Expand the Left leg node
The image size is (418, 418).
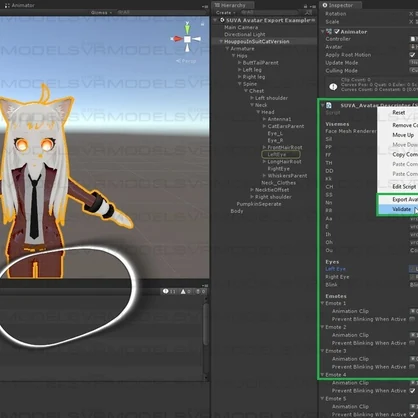tap(239, 70)
